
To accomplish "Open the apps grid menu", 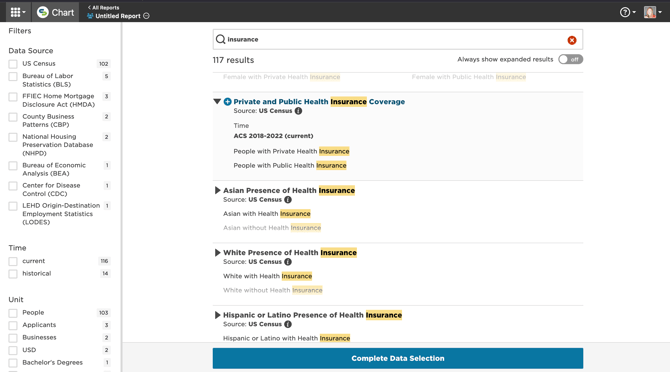I will point(18,12).
